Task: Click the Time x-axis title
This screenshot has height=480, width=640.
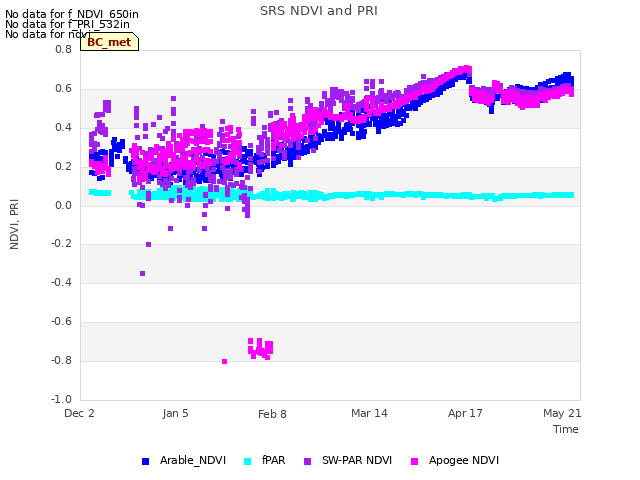Action: [x=566, y=429]
